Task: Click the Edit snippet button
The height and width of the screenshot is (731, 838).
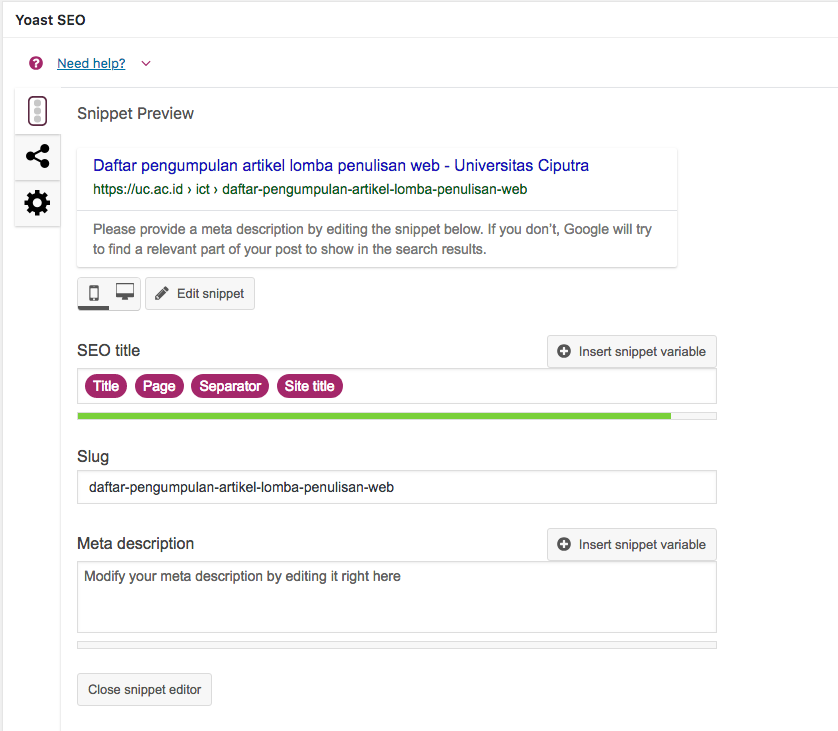Action: (200, 293)
